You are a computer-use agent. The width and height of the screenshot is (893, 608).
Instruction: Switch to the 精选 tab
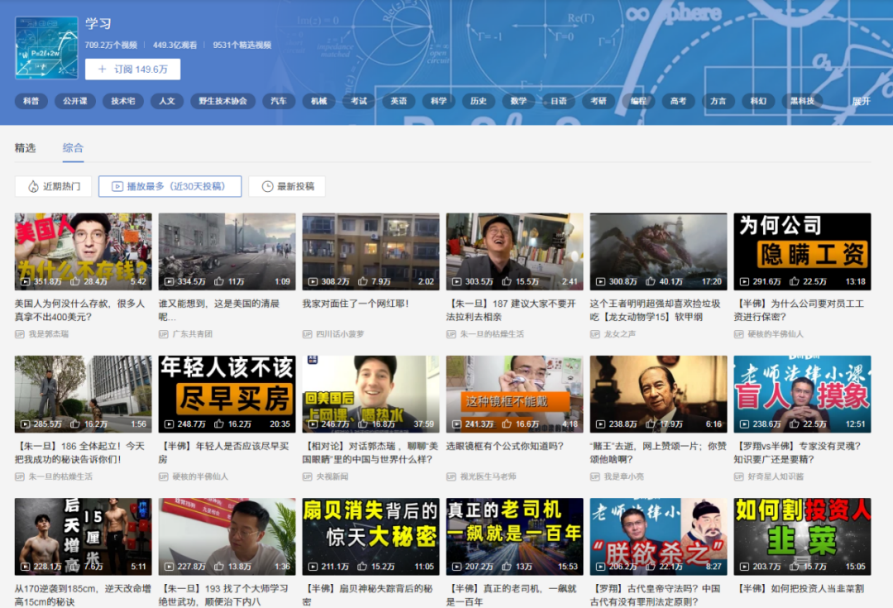click(25, 148)
